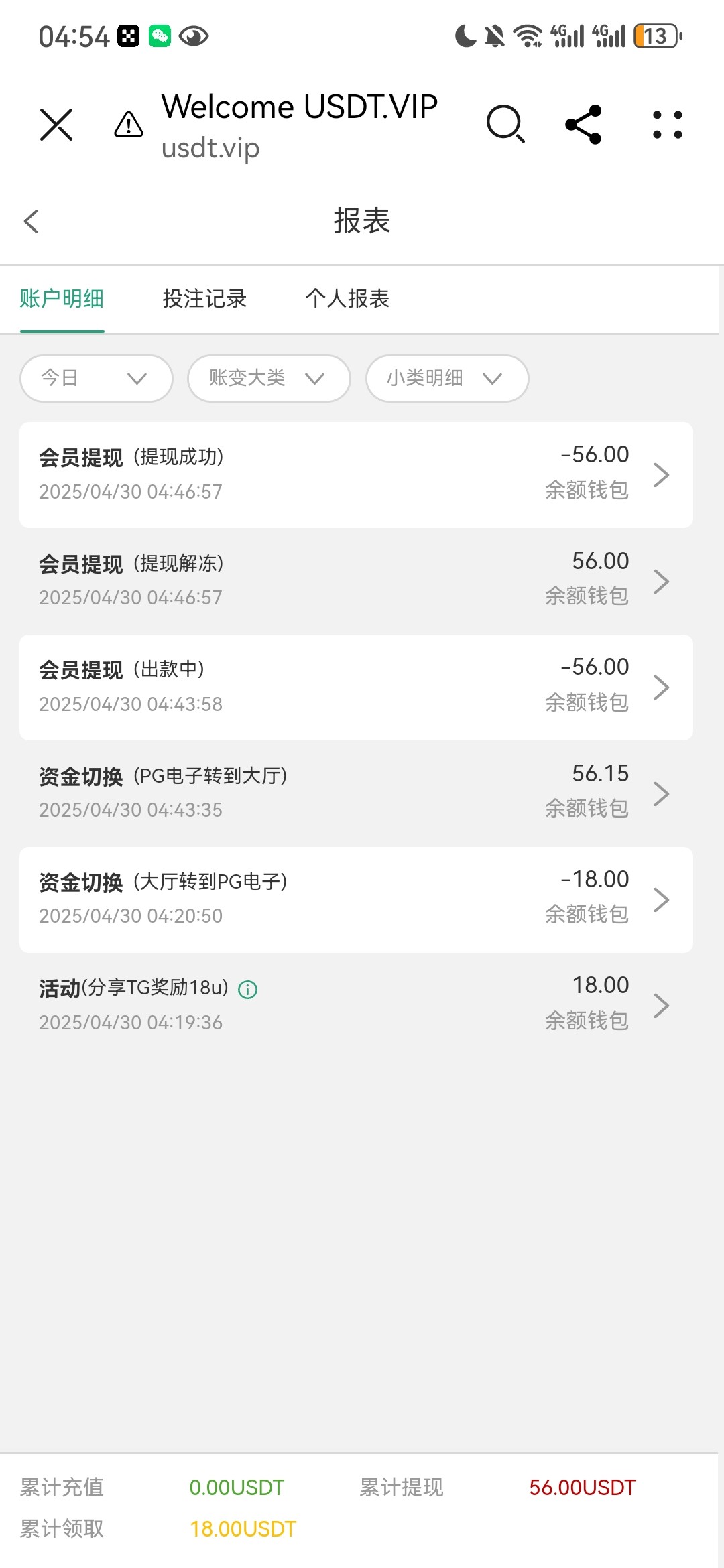Expand the 账变大类 category dropdown

point(269,379)
